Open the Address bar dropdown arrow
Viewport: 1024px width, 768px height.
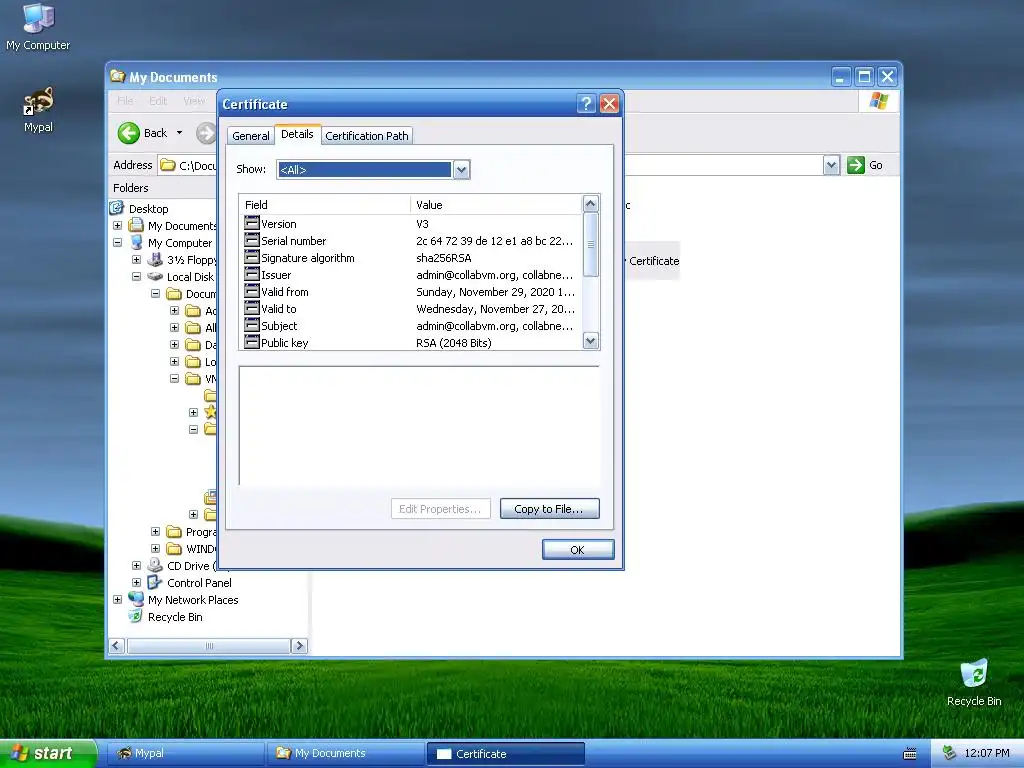831,165
